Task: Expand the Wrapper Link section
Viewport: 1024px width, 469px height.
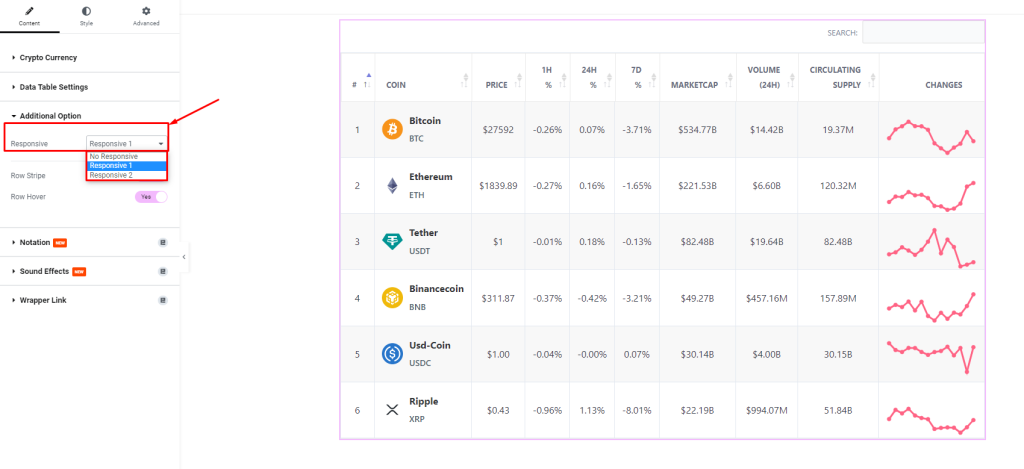Action: click(39, 300)
